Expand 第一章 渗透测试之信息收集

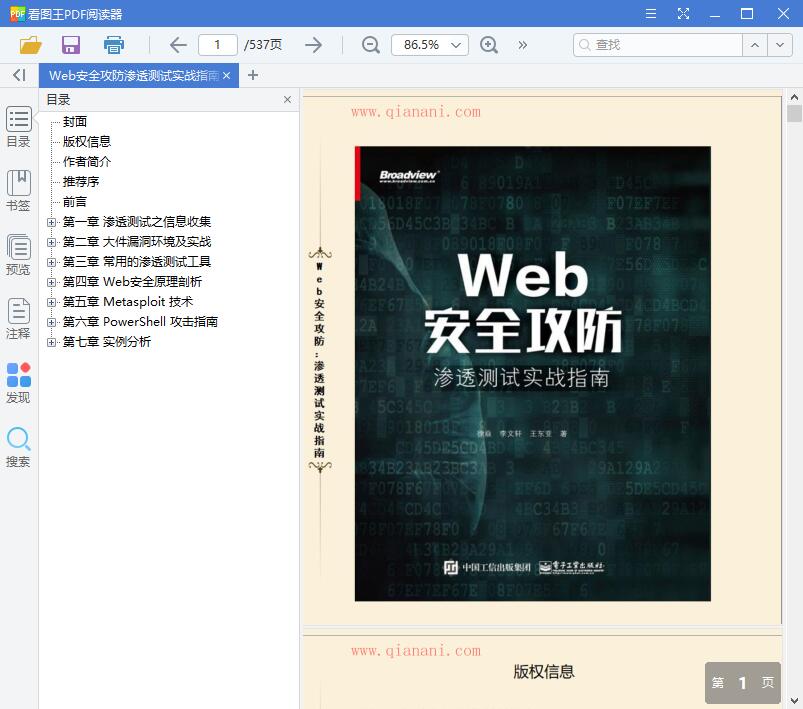(51, 222)
